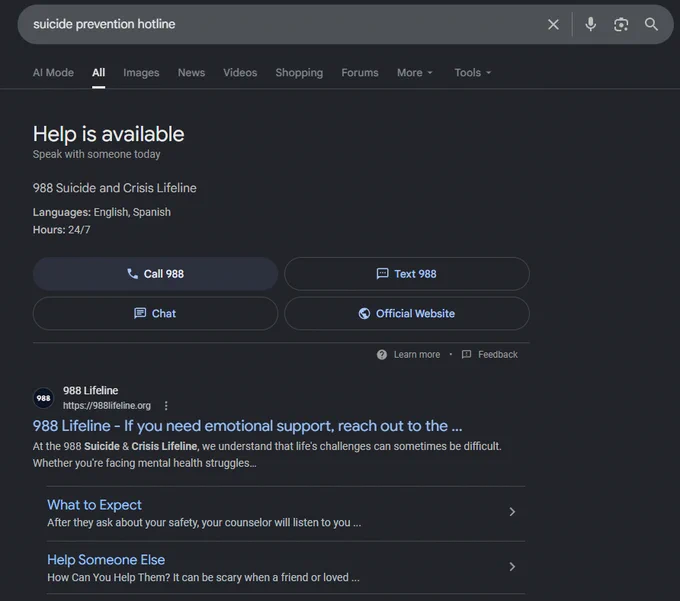Open 988 Lifeline emotional support result title

click(x=248, y=426)
